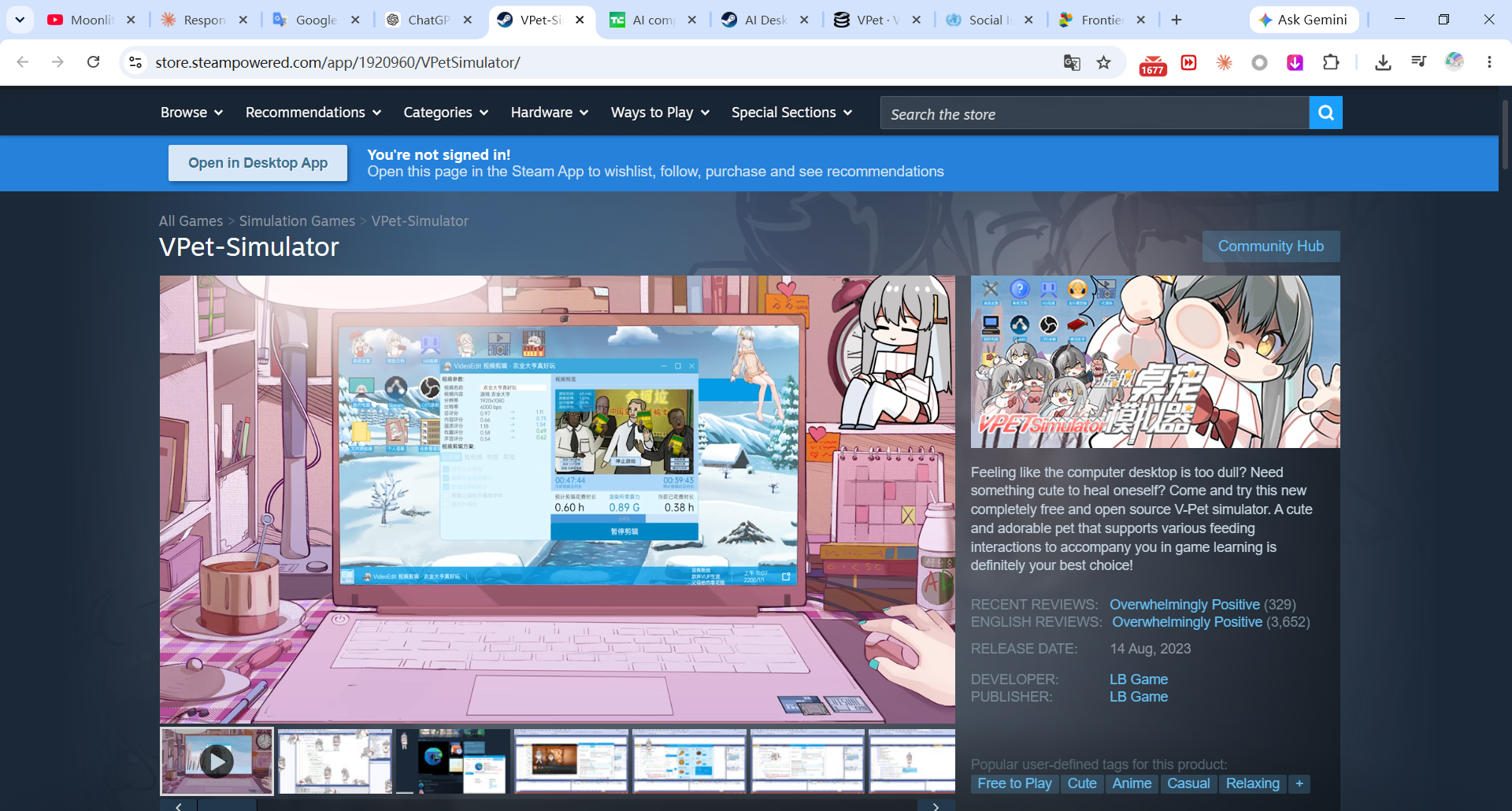Open the Chrome three-dot menu
The image size is (1512, 811).
click(x=1489, y=62)
